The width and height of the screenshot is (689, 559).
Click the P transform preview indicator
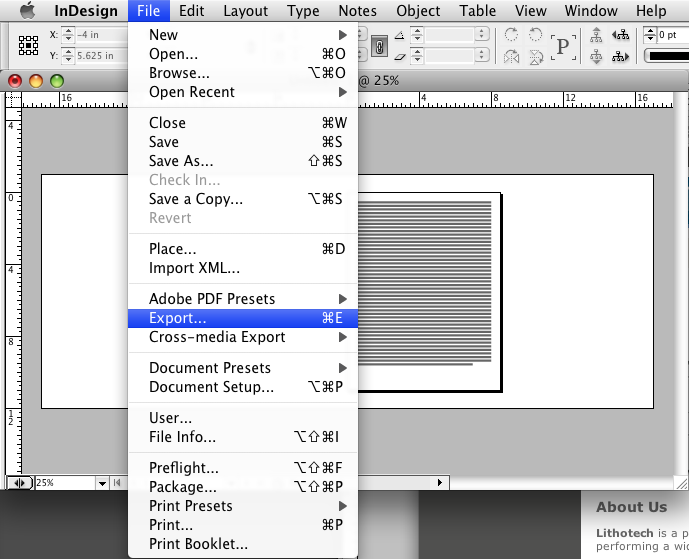tap(563, 46)
